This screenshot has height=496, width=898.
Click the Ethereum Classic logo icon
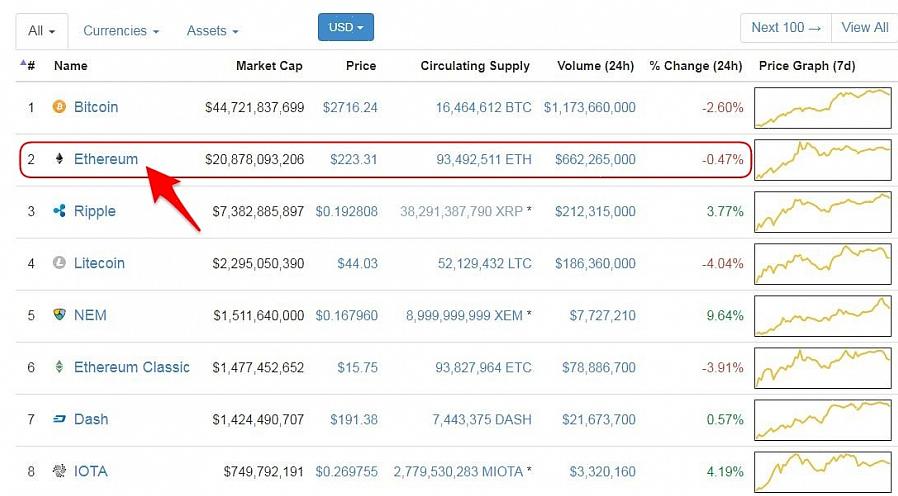(x=59, y=367)
